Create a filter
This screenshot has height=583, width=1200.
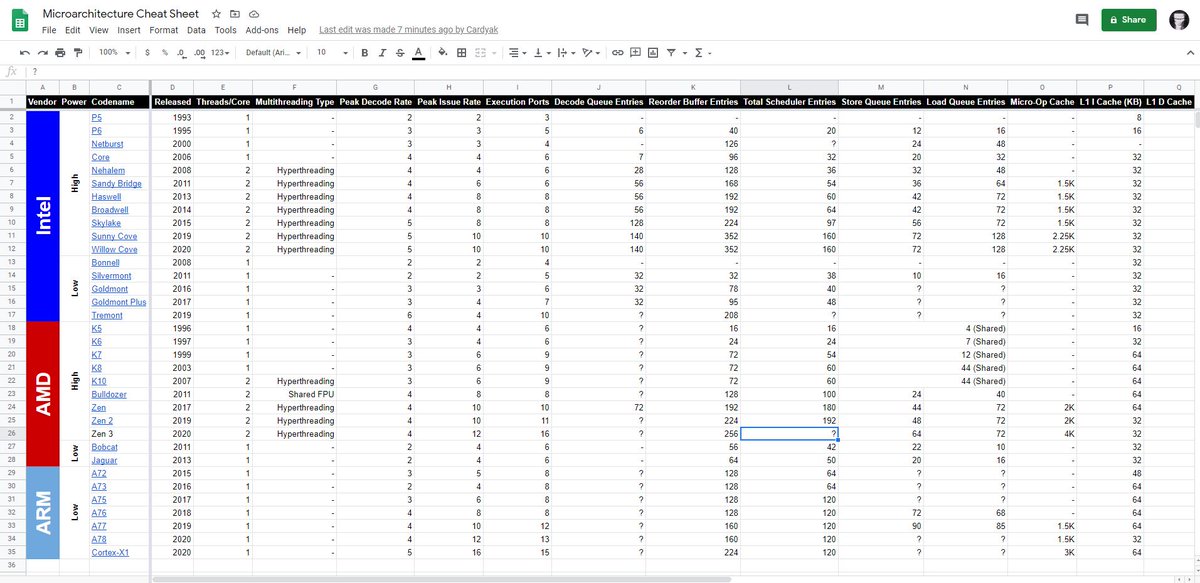coord(671,52)
